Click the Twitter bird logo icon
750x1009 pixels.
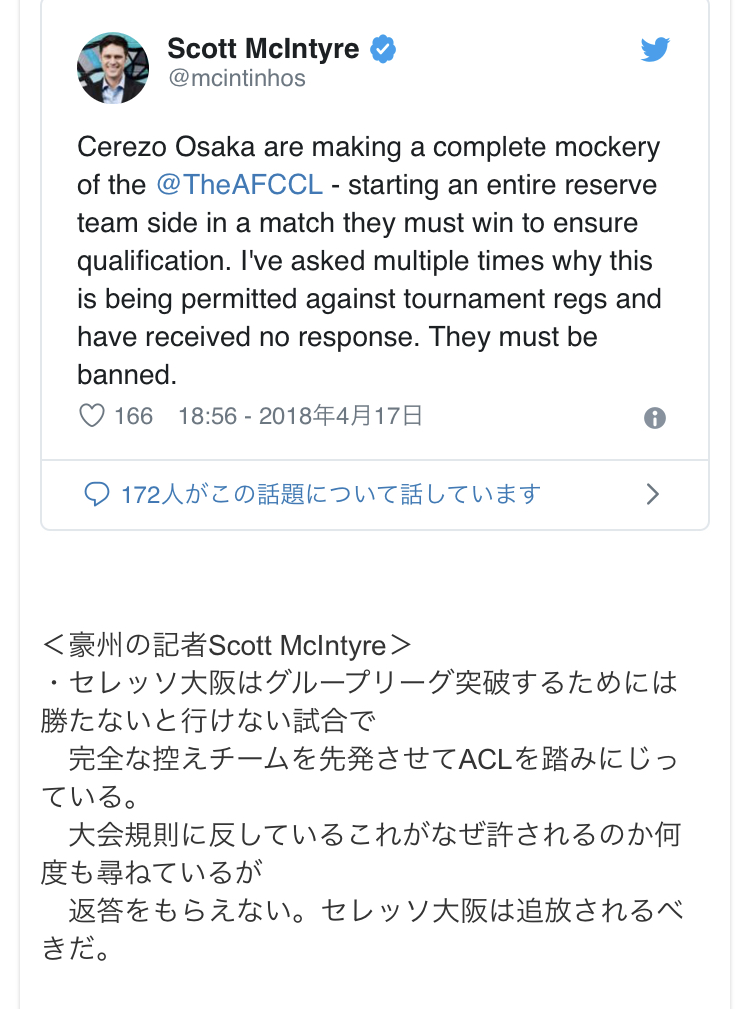[655, 50]
